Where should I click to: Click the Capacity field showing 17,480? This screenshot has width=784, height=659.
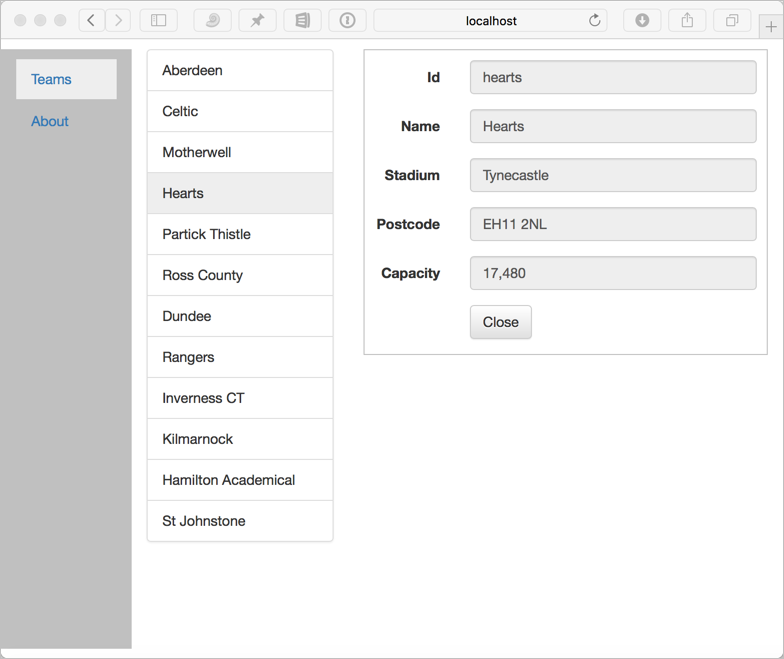point(613,274)
